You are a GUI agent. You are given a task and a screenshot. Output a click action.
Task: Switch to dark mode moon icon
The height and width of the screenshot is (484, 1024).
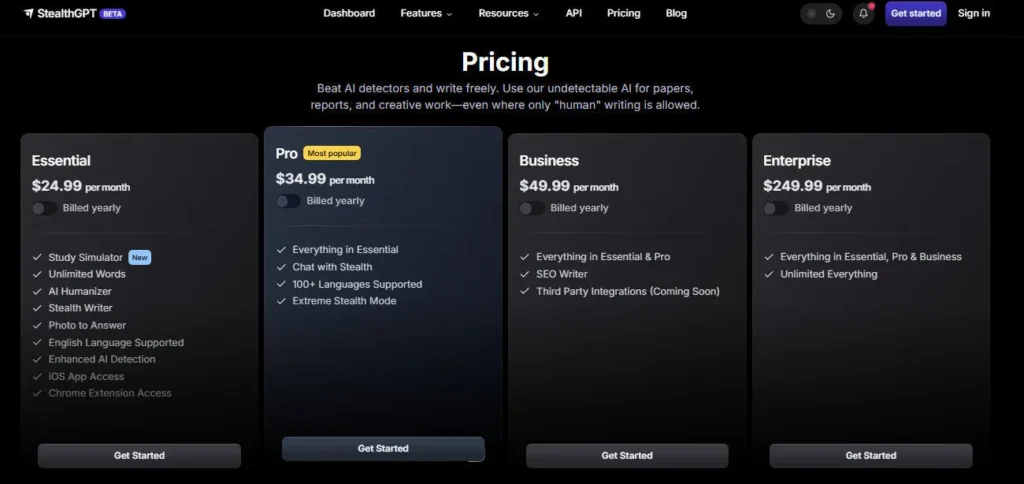831,14
